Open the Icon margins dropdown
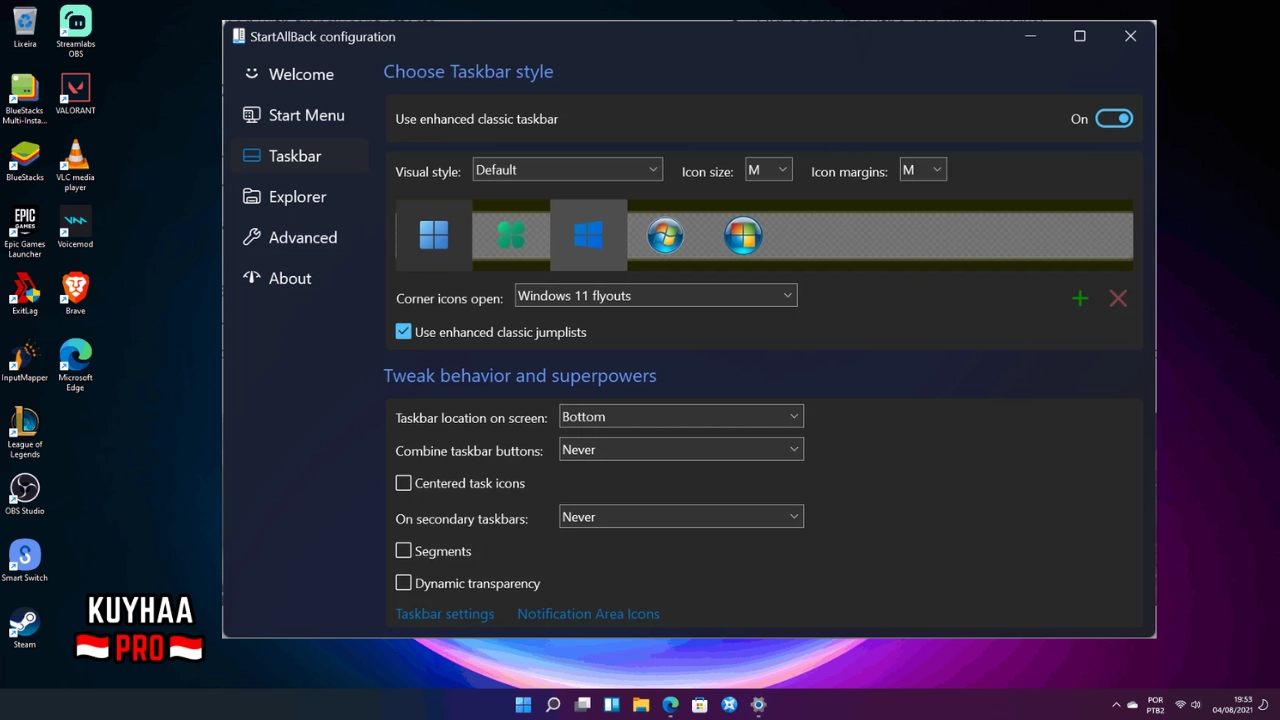This screenshot has width=1280, height=720. point(922,170)
